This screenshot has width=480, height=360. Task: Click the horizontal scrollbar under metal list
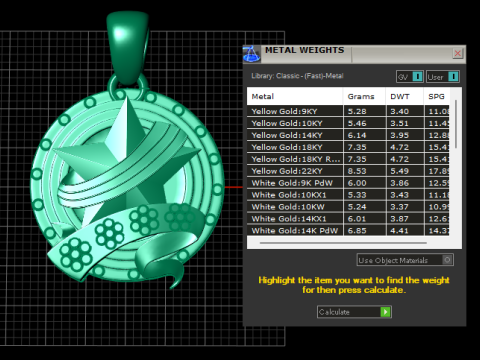pos(343,243)
